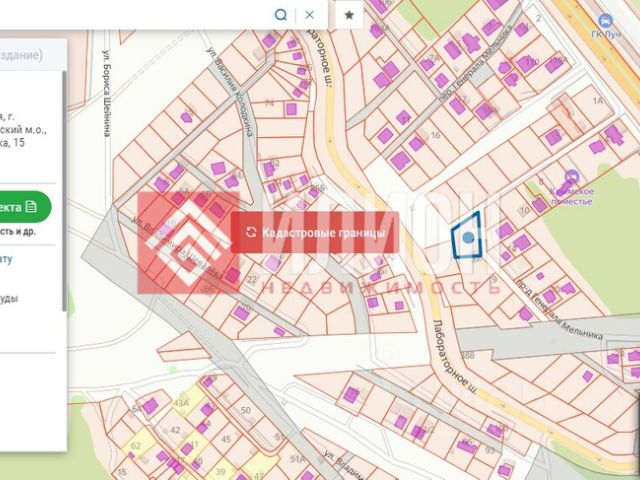The image size is (640, 480).
Task: Click the Крымское поместье place marker
Action: coord(572,178)
